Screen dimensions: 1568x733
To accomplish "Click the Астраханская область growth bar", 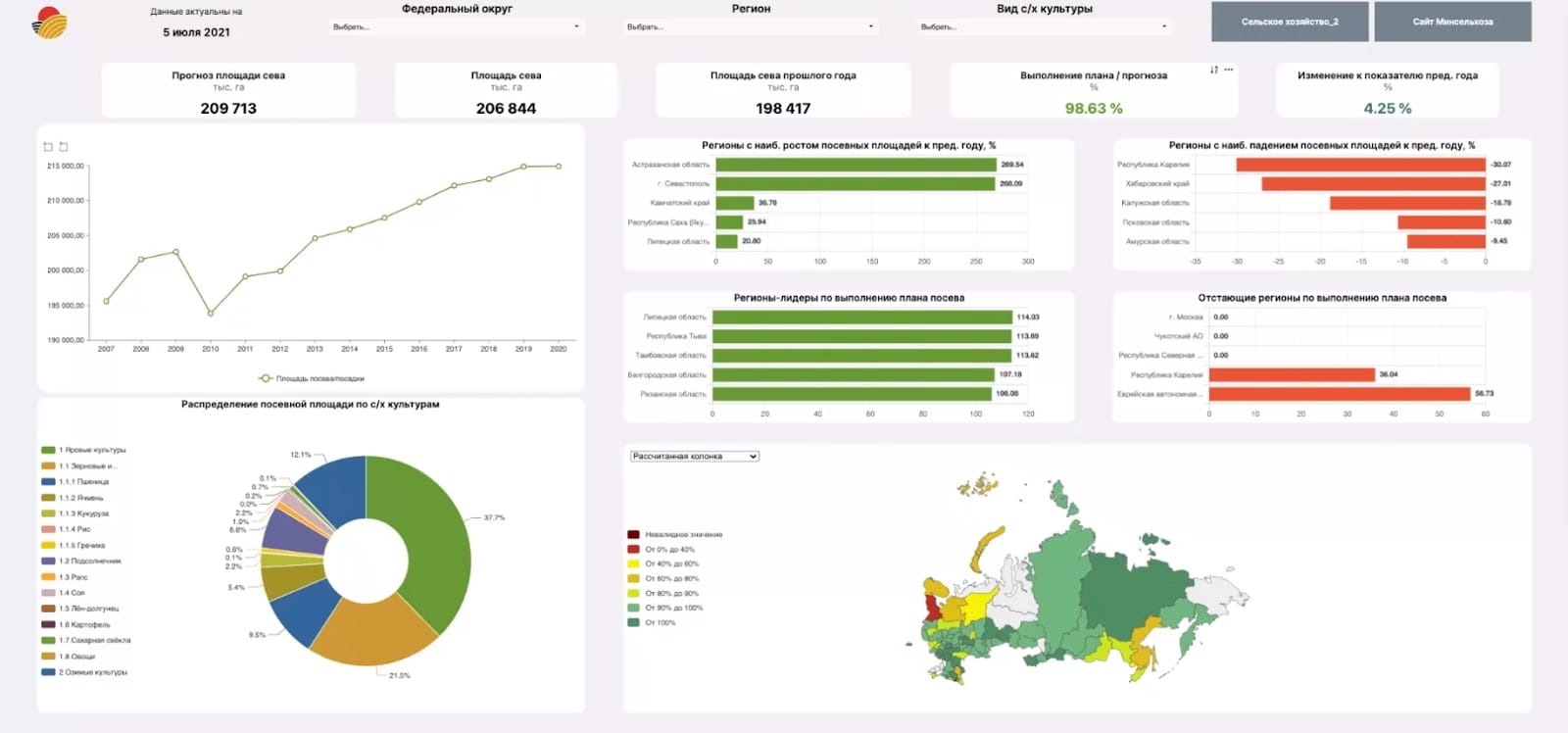I will tap(856, 165).
